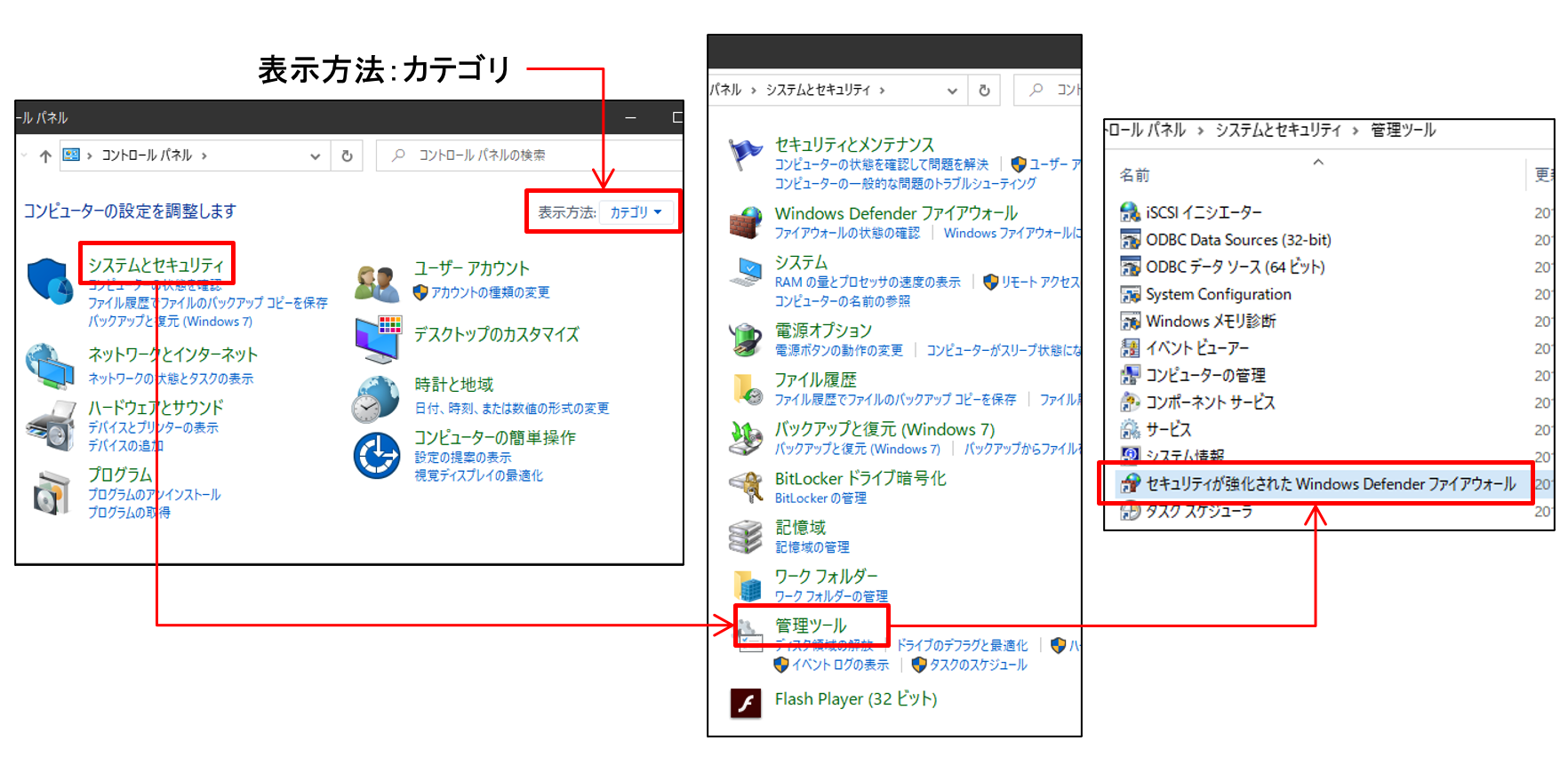This screenshot has width=1568, height=757.
Task: Select ODBC データ ソース (64 ビット) item
Action: coord(1236,267)
